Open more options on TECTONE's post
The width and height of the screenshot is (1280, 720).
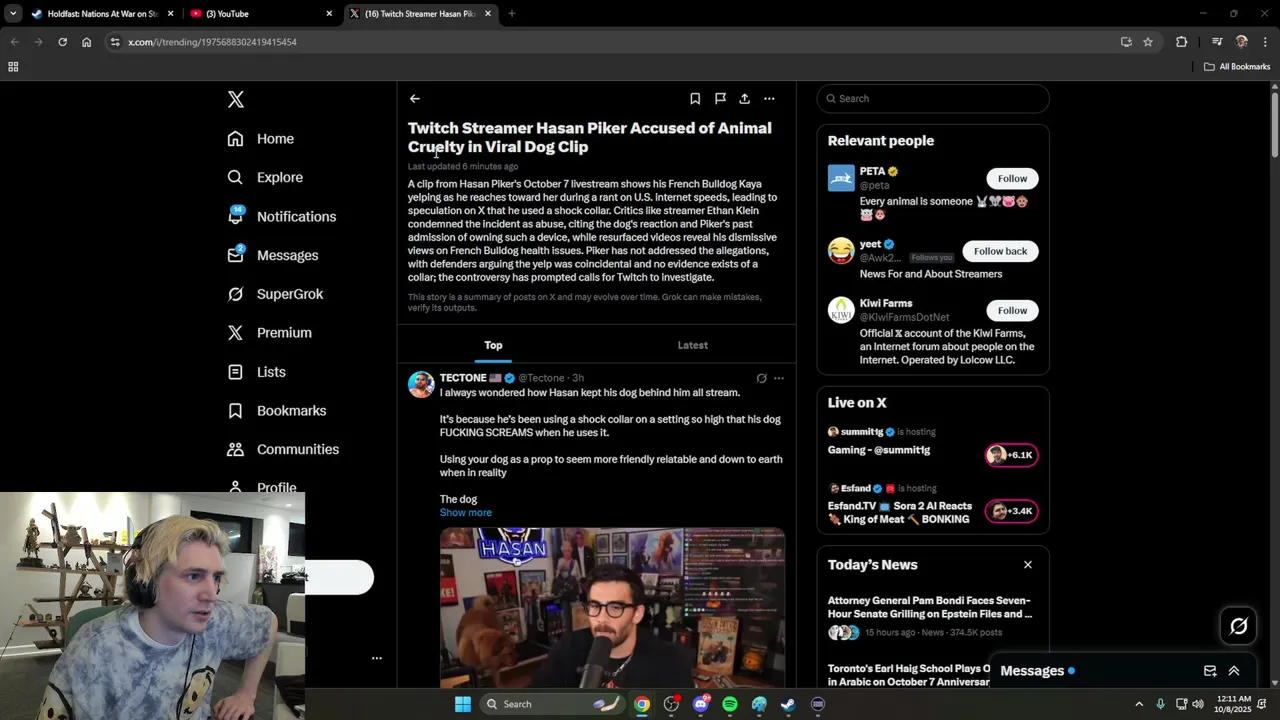(779, 378)
